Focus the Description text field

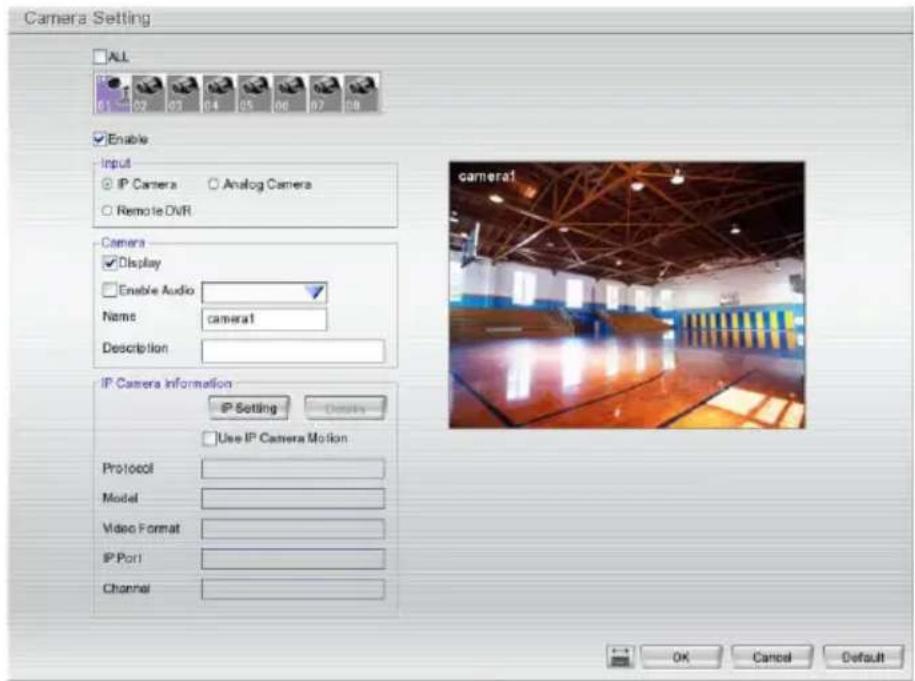click(x=293, y=351)
